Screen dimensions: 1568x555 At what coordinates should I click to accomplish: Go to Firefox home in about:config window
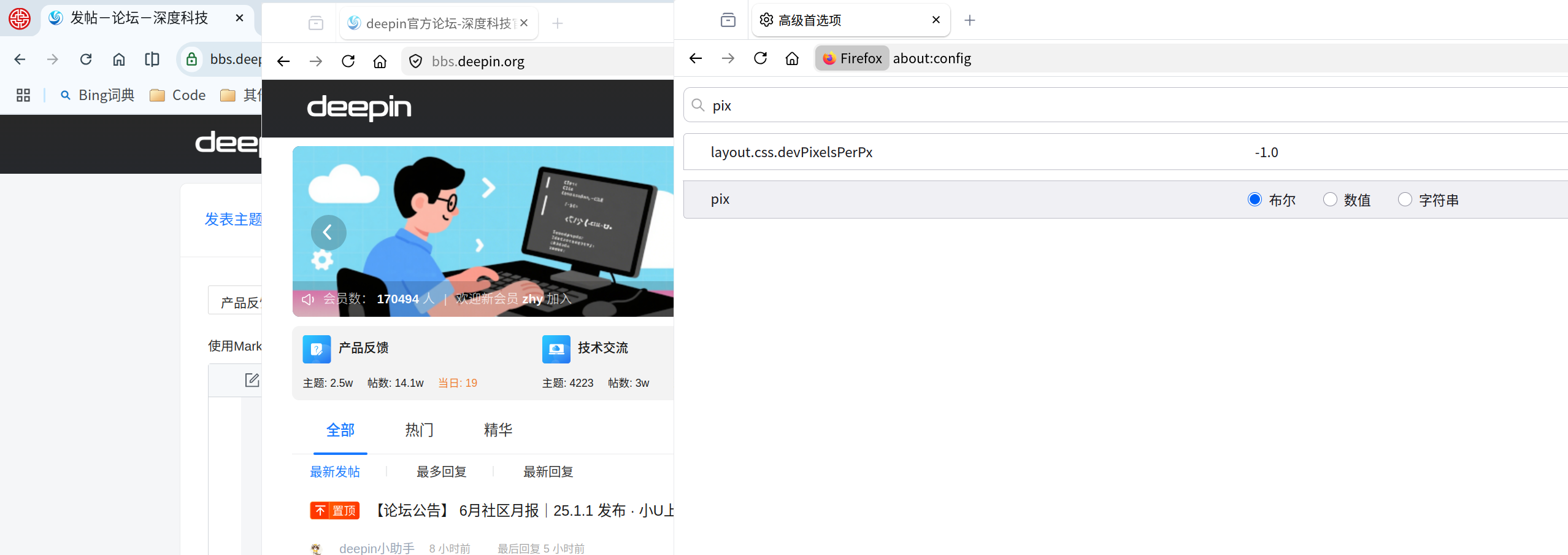(x=792, y=58)
